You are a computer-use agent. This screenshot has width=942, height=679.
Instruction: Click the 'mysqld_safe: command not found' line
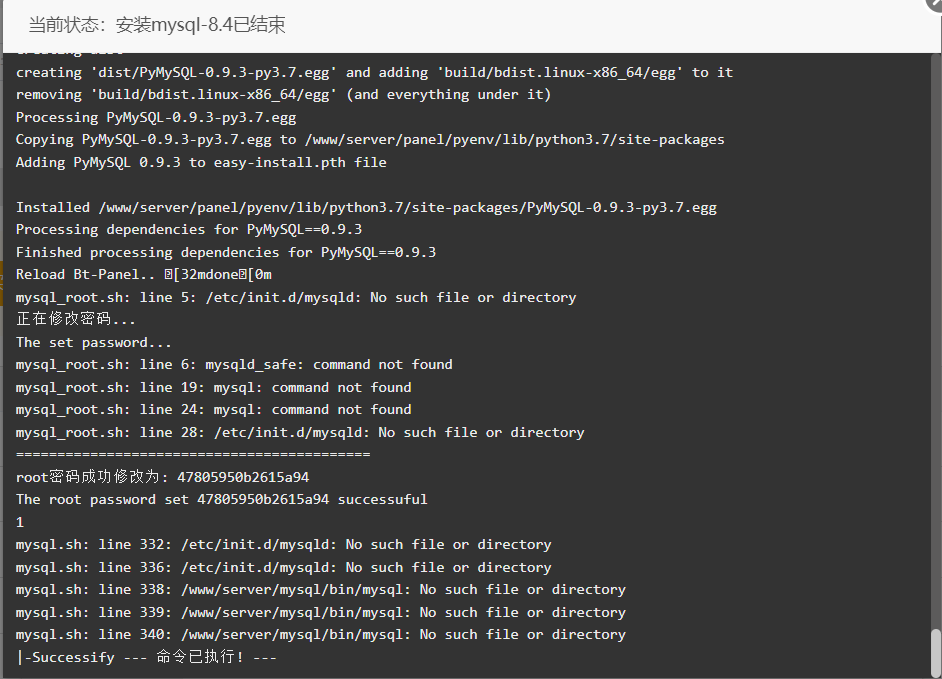click(x=234, y=365)
